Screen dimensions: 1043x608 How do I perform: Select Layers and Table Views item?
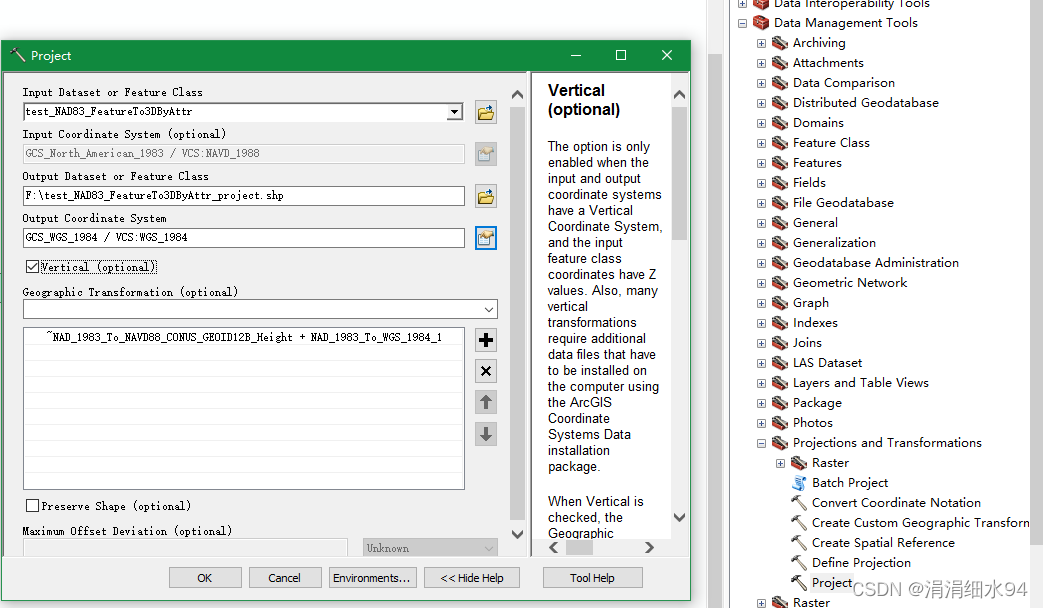(x=860, y=382)
